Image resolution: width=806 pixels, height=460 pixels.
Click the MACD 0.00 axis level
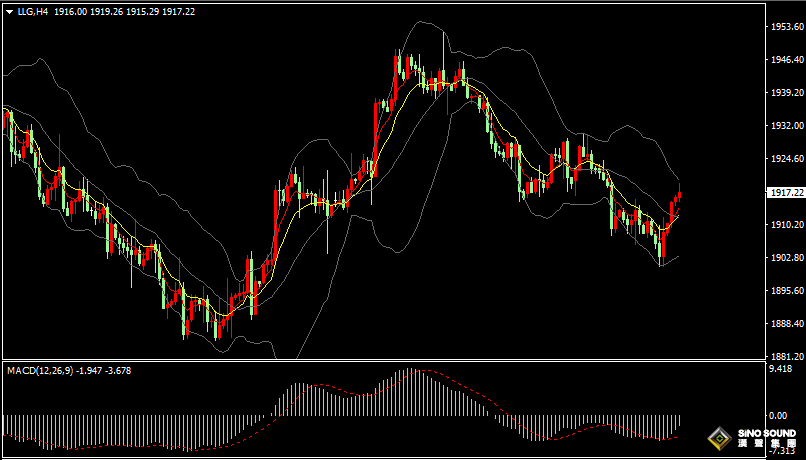pos(777,415)
